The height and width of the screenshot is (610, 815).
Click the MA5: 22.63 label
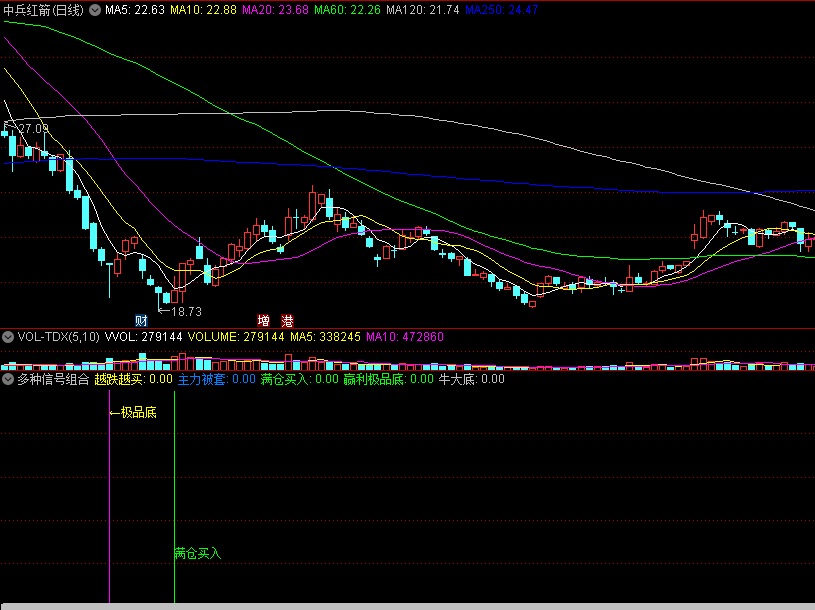(x=135, y=10)
